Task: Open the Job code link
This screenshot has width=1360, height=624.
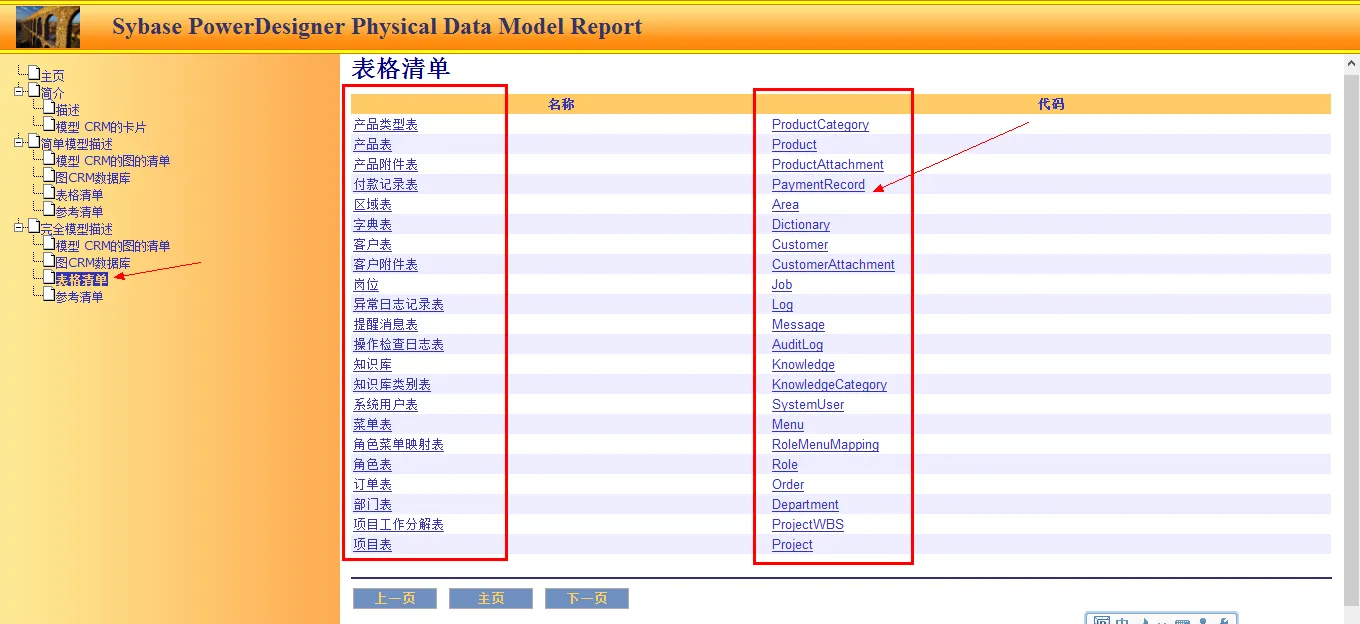Action: pos(782,285)
